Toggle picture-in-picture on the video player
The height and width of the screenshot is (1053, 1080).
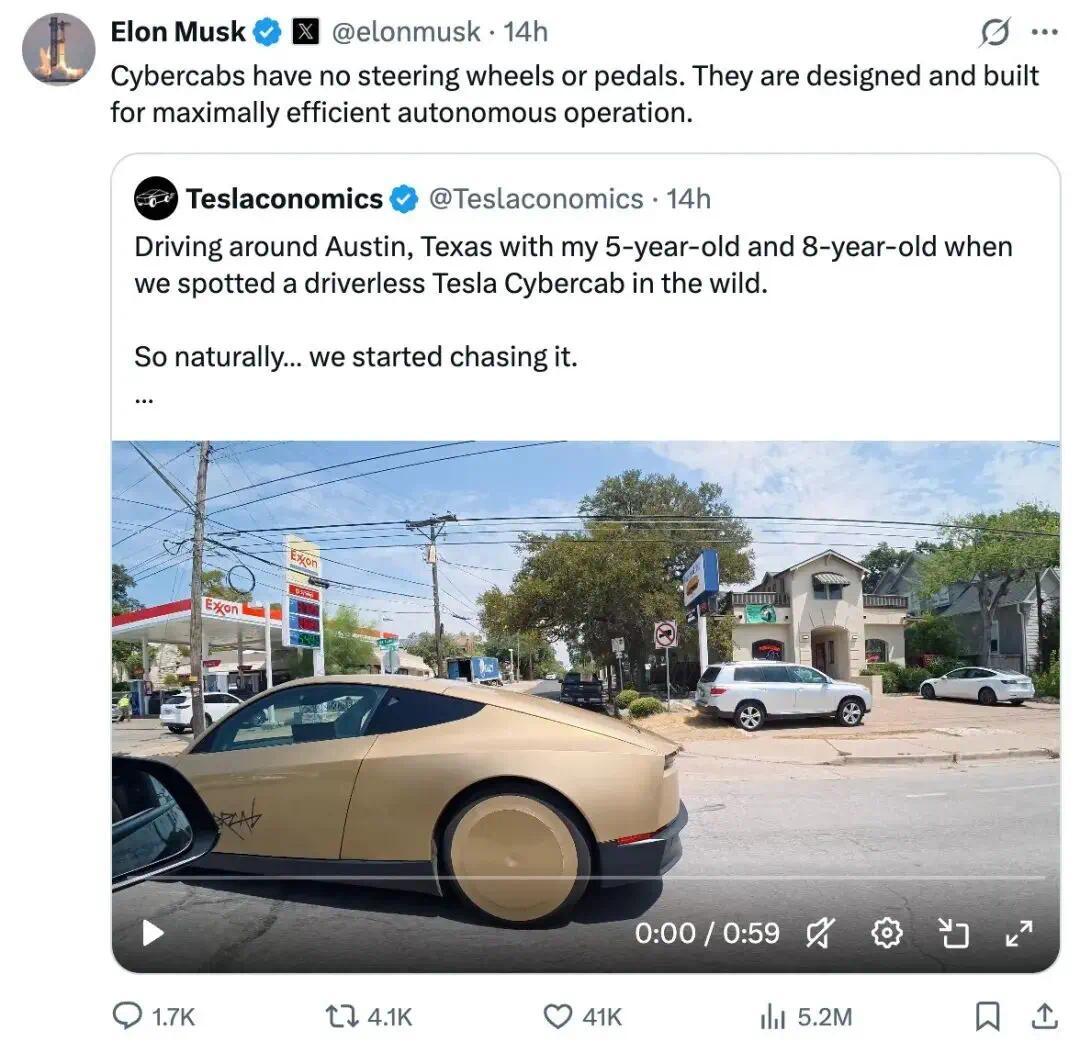(x=954, y=933)
